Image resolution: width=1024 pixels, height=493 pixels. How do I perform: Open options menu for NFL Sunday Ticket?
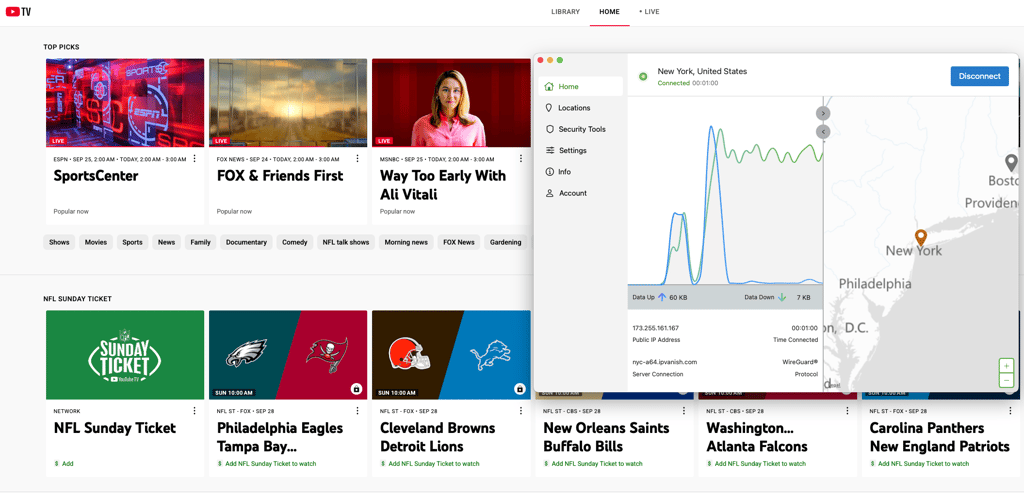(x=195, y=411)
